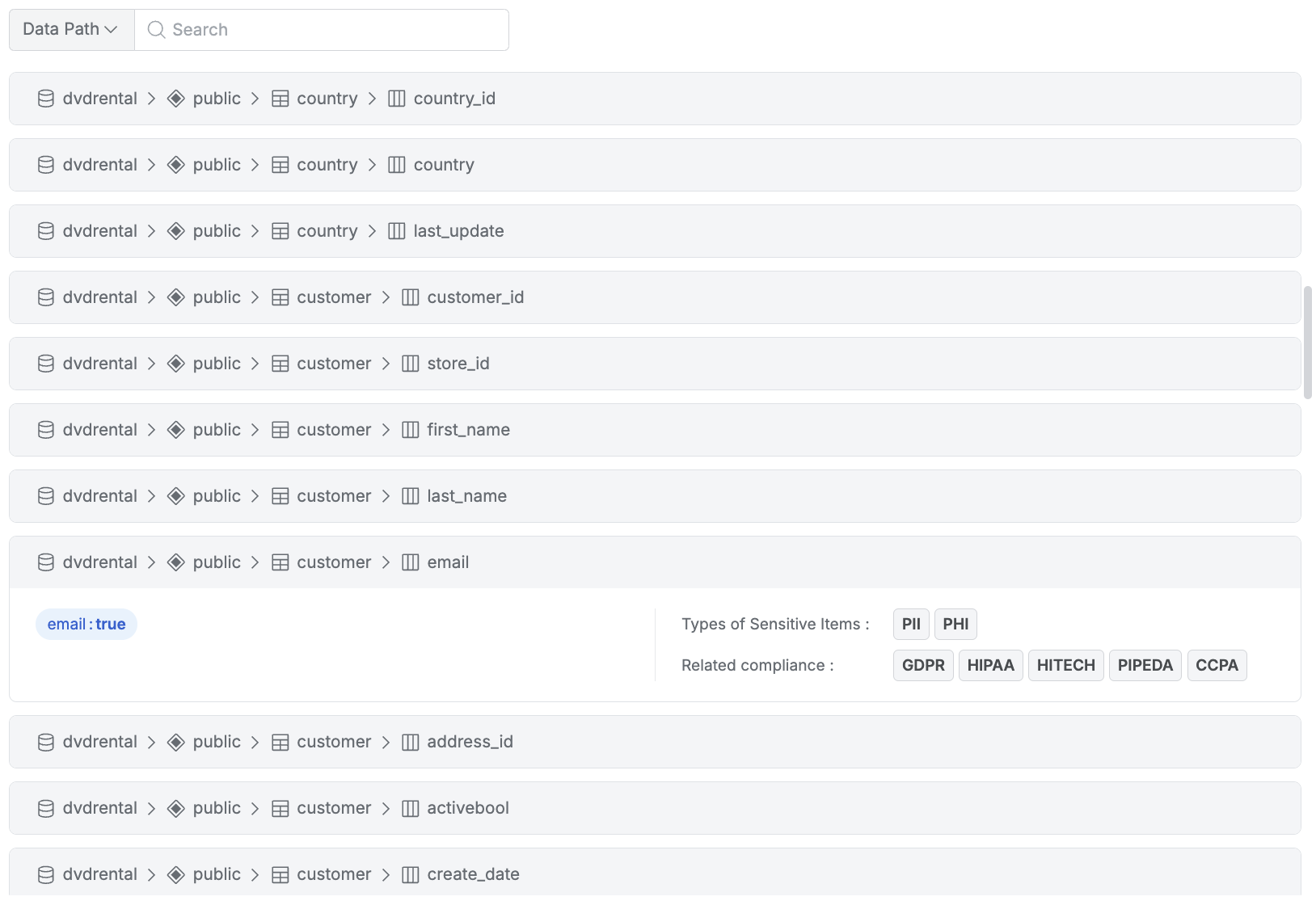1316x905 pixels.
Task: Click the email:true tag
Action: click(x=86, y=625)
